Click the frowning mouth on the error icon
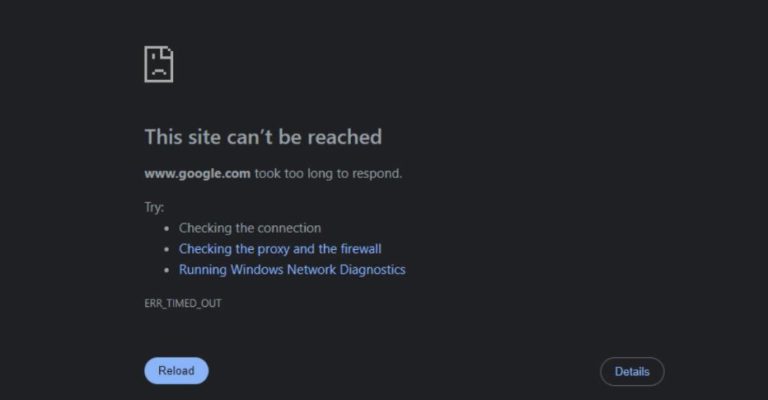This screenshot has height=400, width=768. click(x=157, y=73)
